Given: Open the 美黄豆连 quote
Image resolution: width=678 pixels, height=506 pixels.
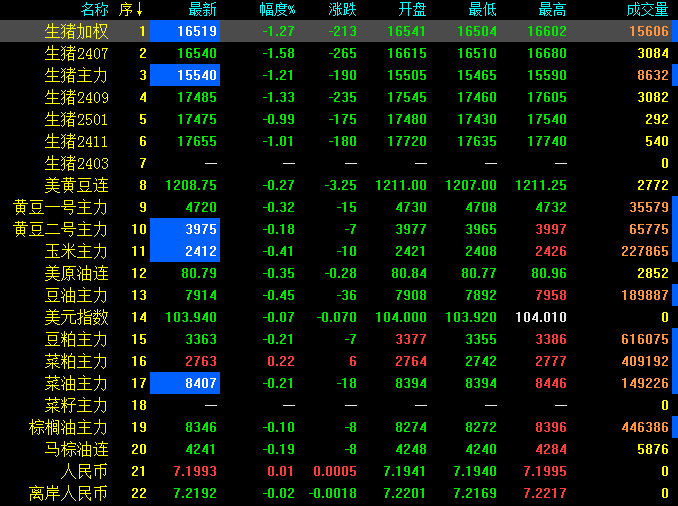Looking at the screenshot, I should pyautogui.click(x=76, y=186).
